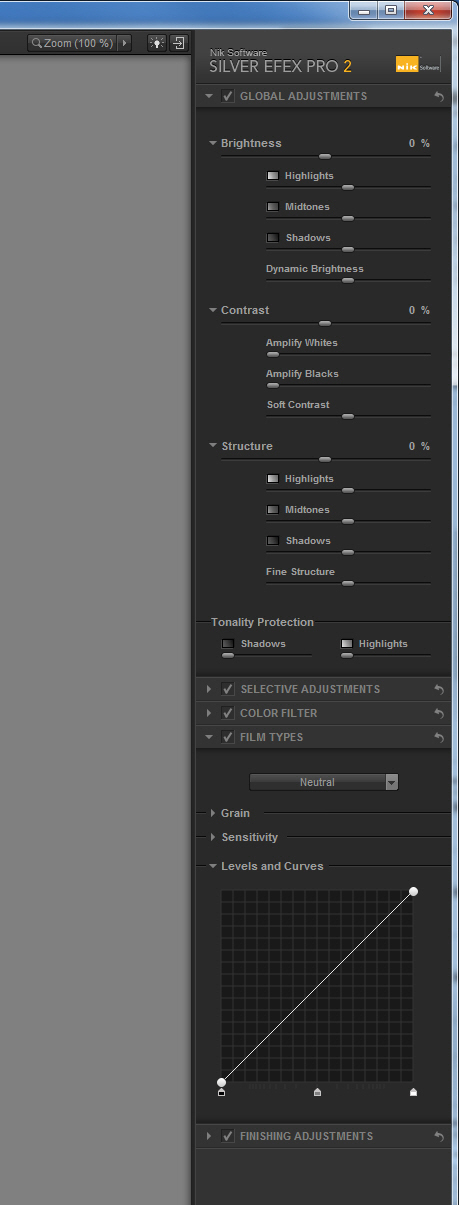The image size is (459, 1205).
Task: Uncheck the Global Adjustments checkbox
Action: 228,96
